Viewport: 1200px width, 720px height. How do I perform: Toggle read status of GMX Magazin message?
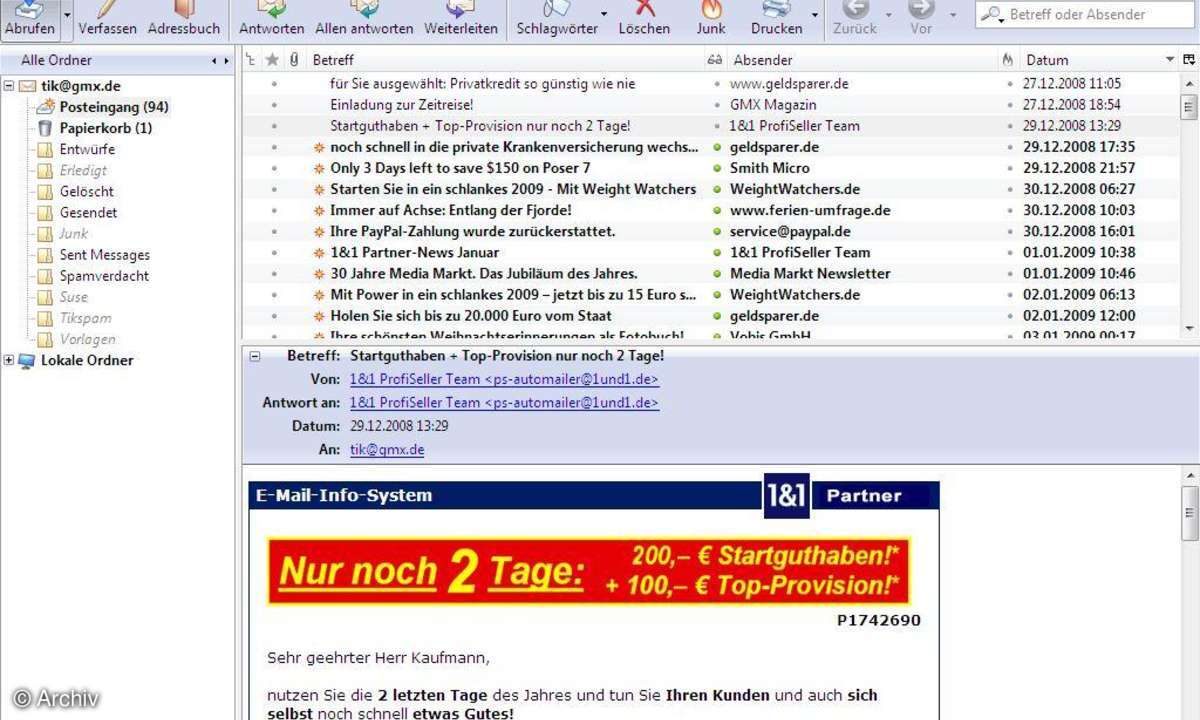[717, 104]
